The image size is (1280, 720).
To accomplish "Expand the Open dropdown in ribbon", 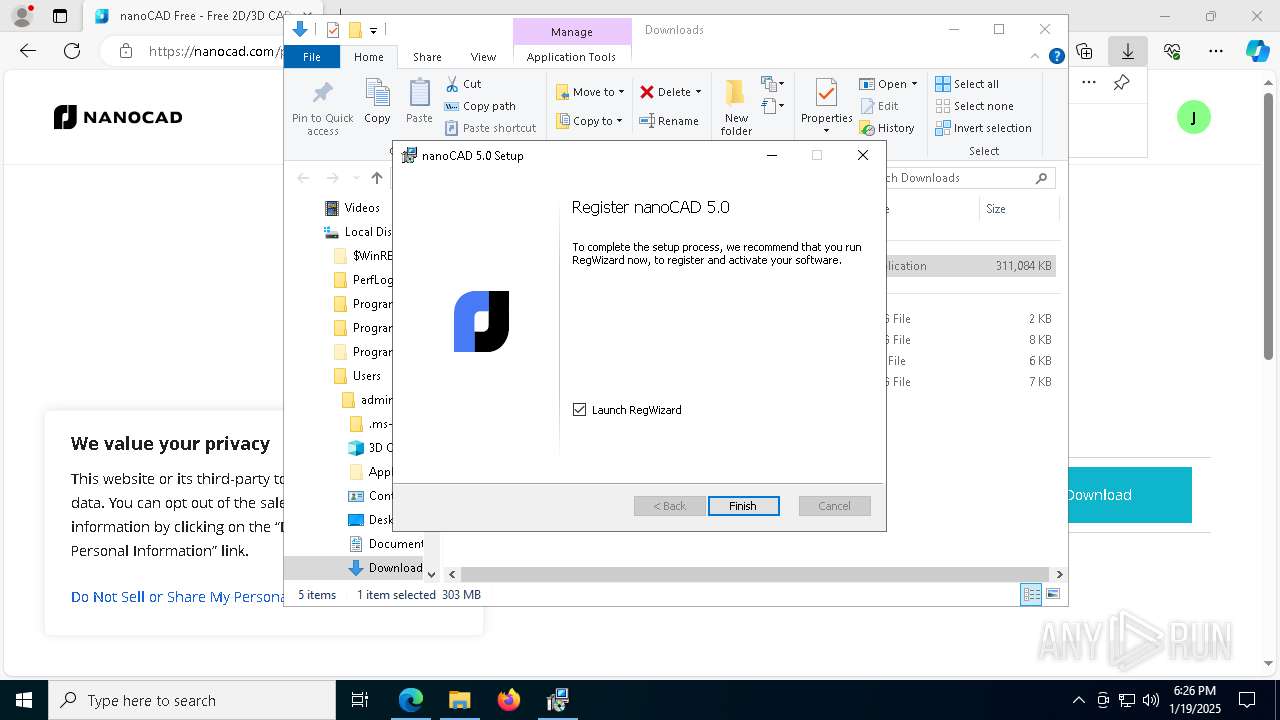I will [914, 84].
